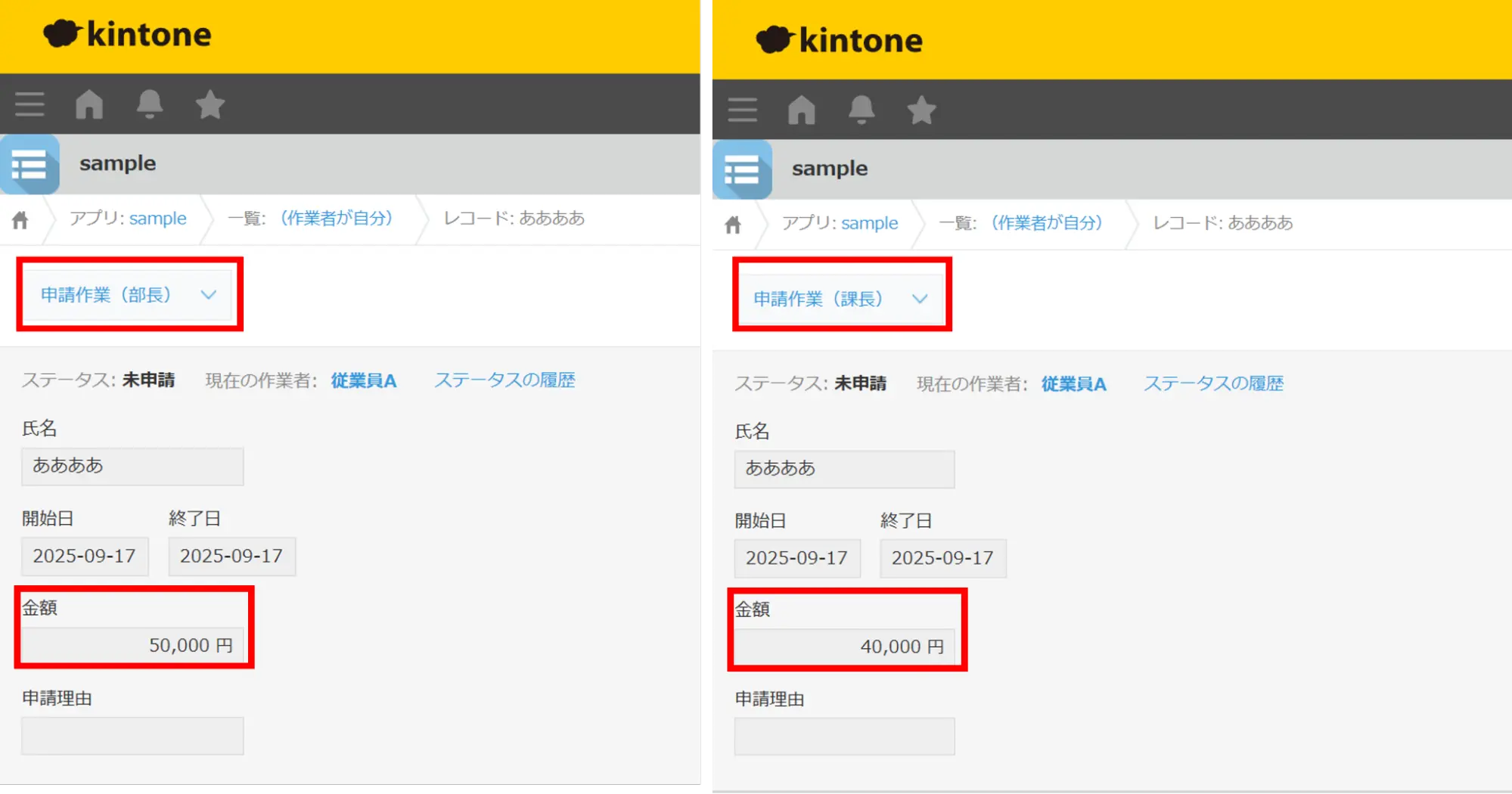The image size is (1512, 794).
Task: Open the hamburger menu in the right screenshot
Action: point(742,110)
